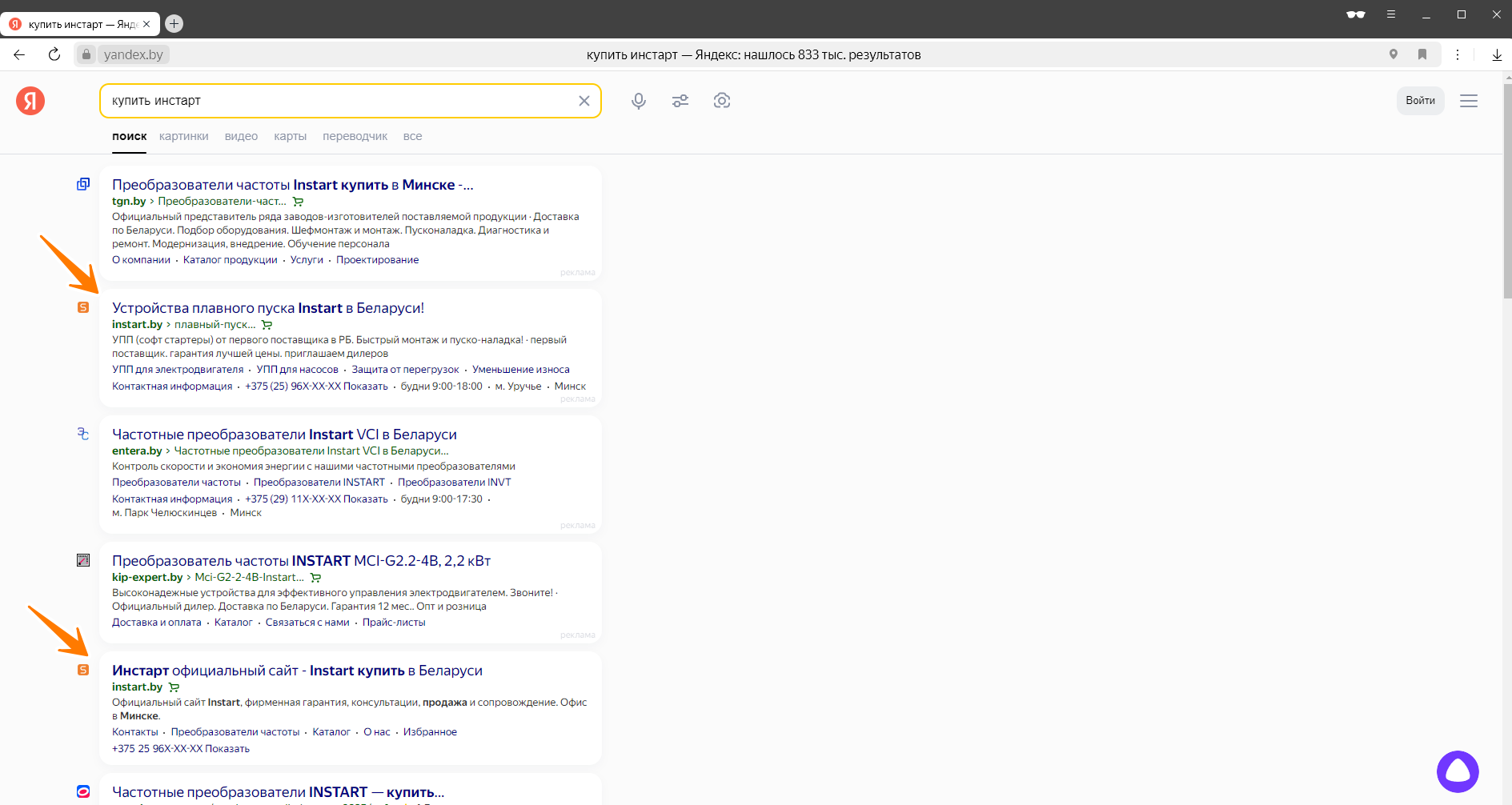Image resolution: width=1512 pixels, height=805 pixels.
Task: Open 'Преобразователь частоты INSTART MCI-G2.2-4B' result
Action: (x=301, y=561)
